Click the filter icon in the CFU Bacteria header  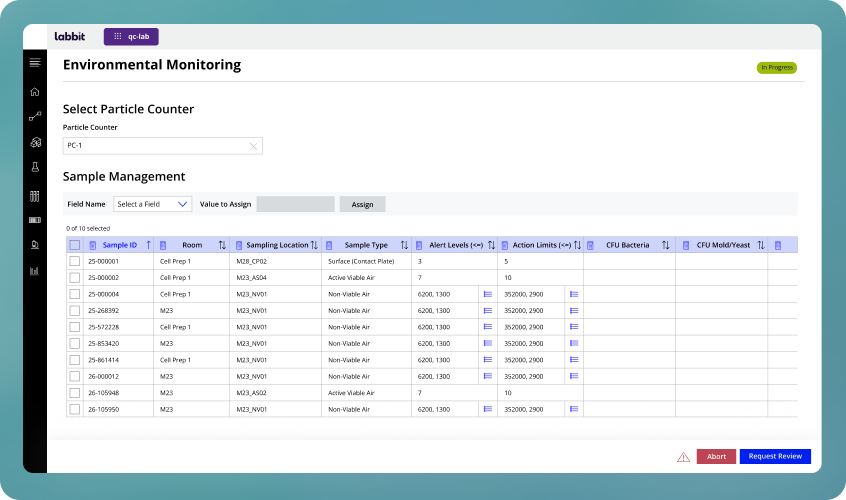[590, 245]
